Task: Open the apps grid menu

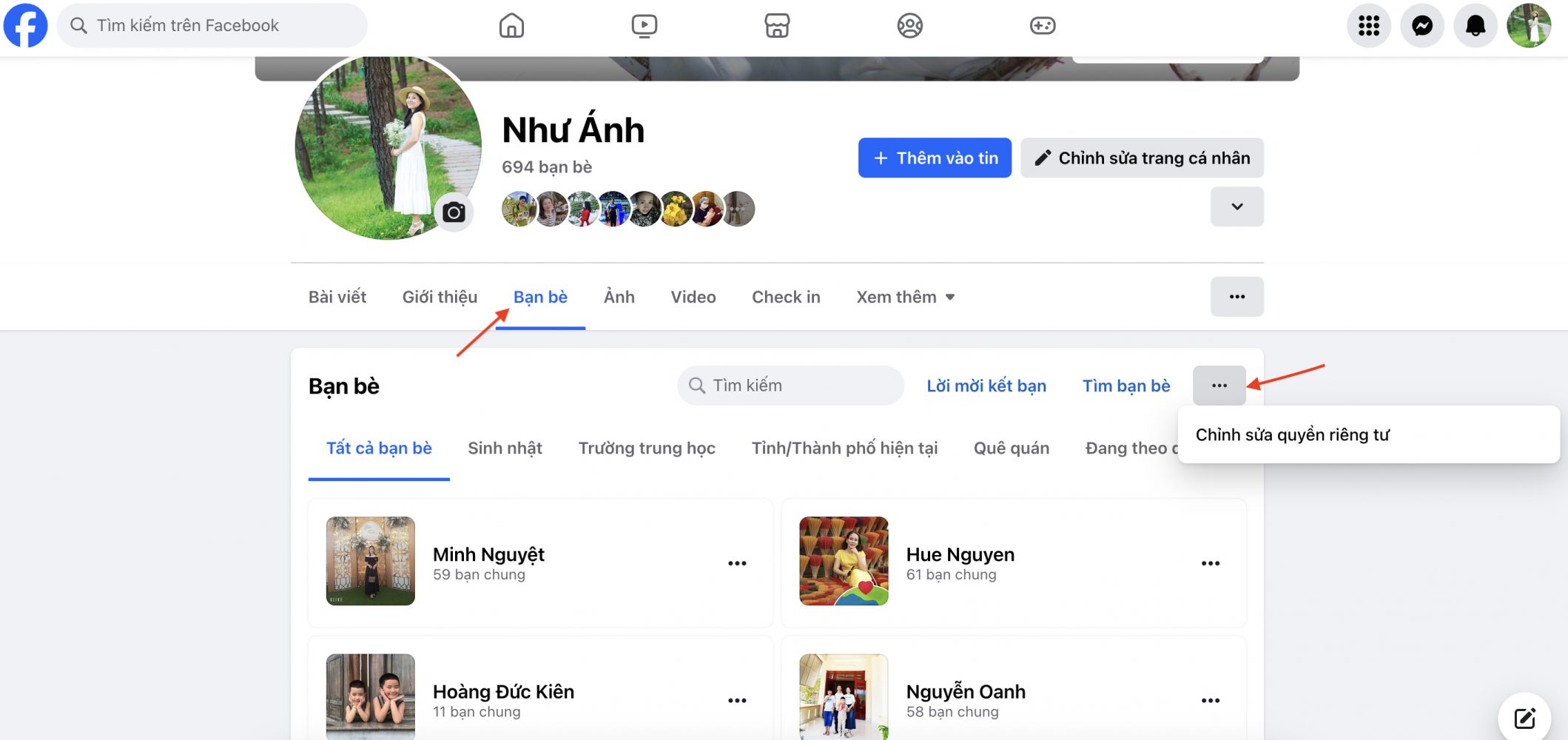Action: click(x=1368, y=24)
